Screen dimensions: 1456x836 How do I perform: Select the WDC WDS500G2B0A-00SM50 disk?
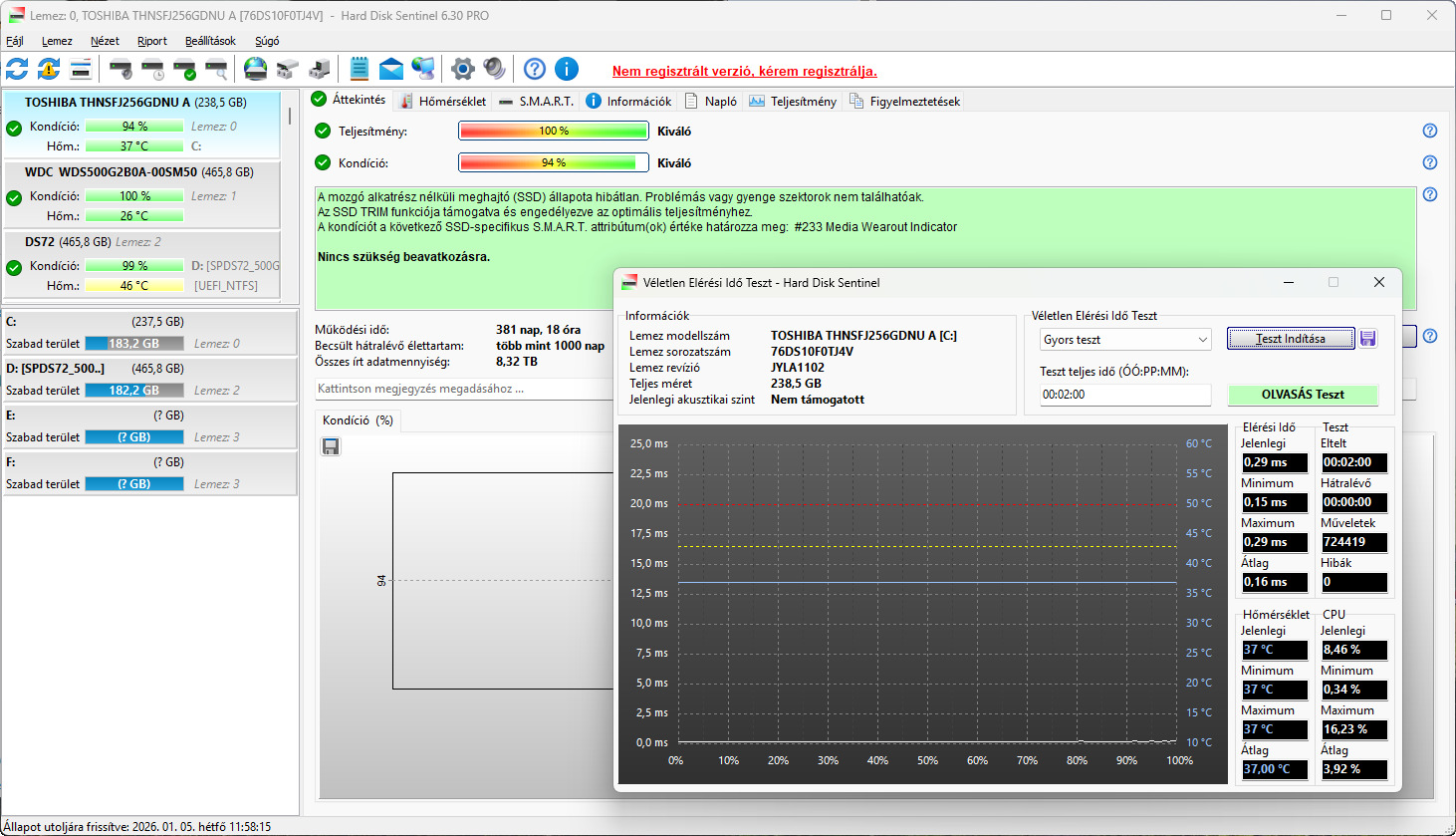pyautogui.click(x=142, y=194)
